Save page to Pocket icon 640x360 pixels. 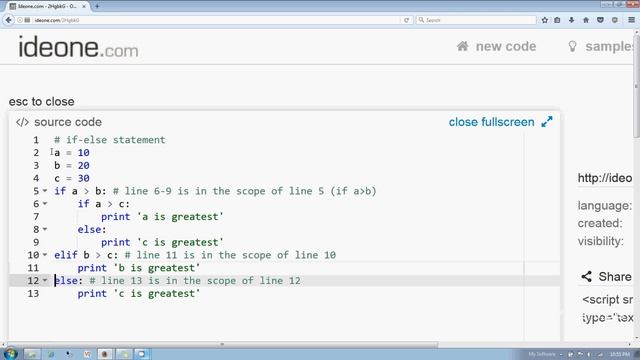(x=600, y=20)
